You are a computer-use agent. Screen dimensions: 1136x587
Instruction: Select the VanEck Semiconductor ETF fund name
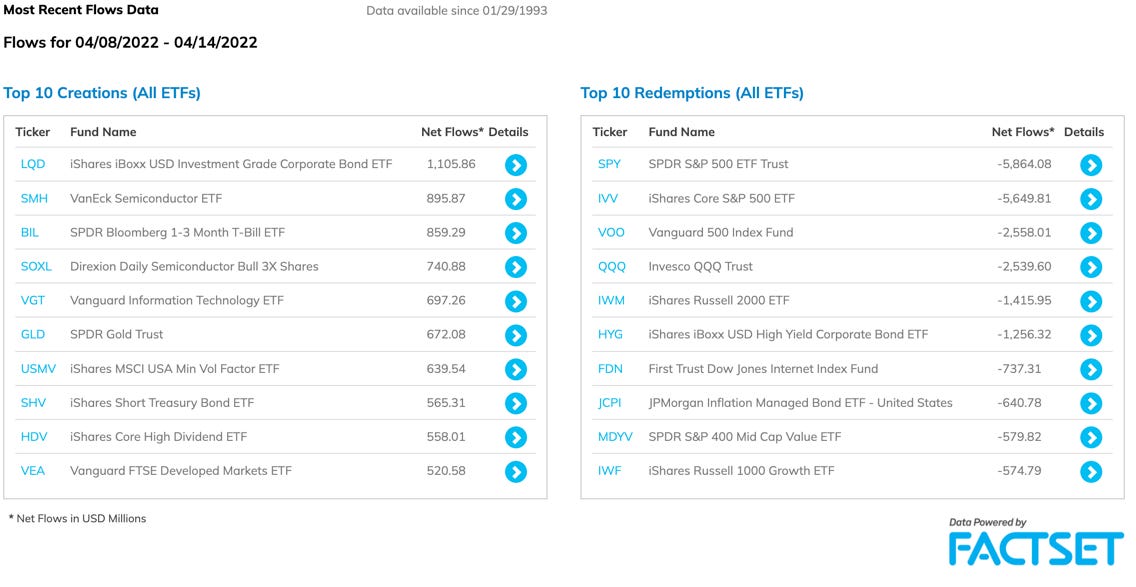click(x=146, y=198)
